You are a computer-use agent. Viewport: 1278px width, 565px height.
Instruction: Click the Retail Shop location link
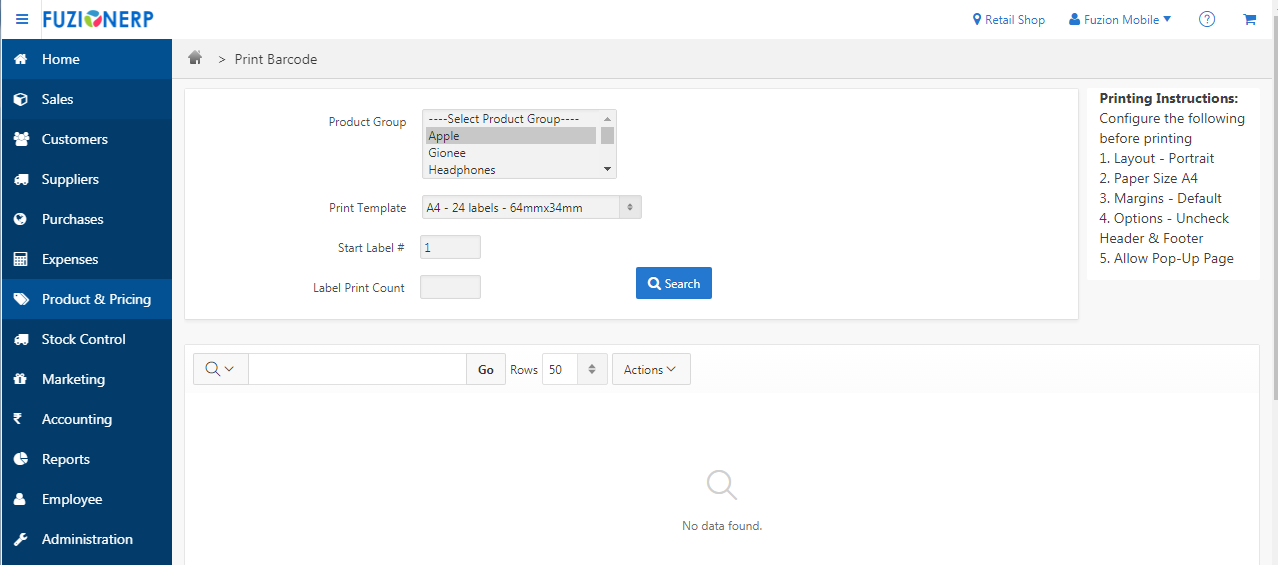pos(1008,20)
